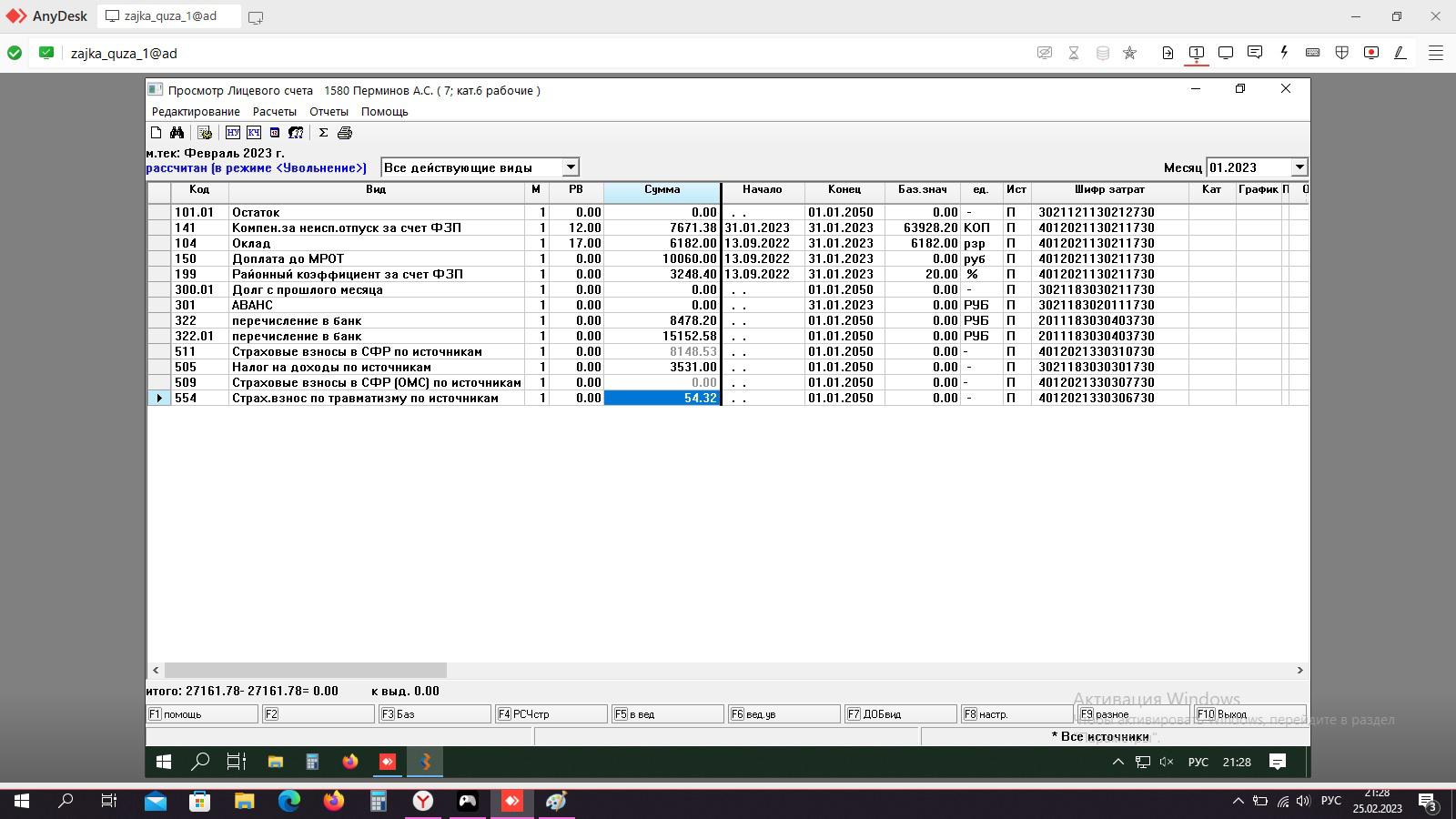Click Код column header
1456x819 pixels.
(199, 190)
